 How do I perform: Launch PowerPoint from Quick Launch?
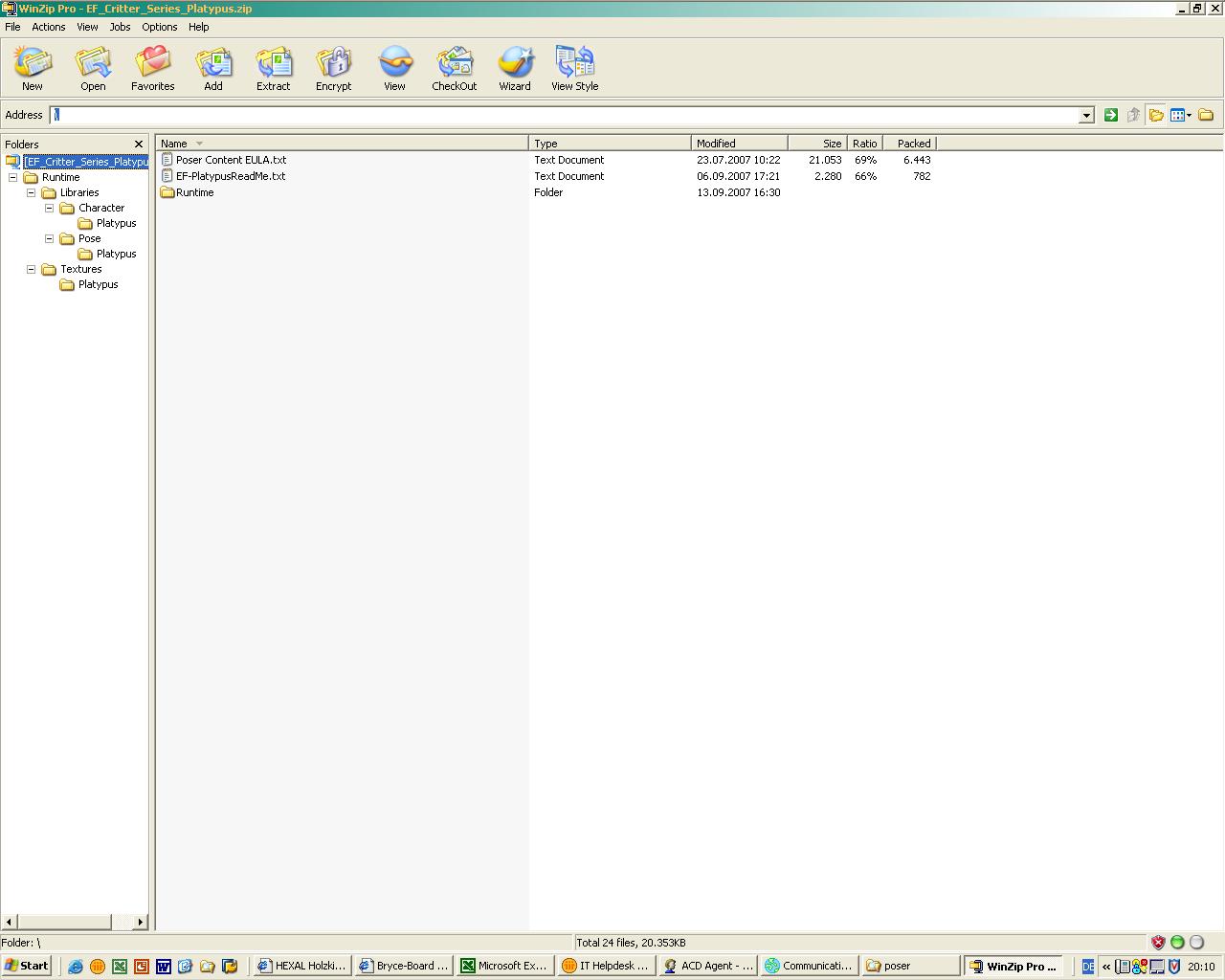tap(142, 967)
